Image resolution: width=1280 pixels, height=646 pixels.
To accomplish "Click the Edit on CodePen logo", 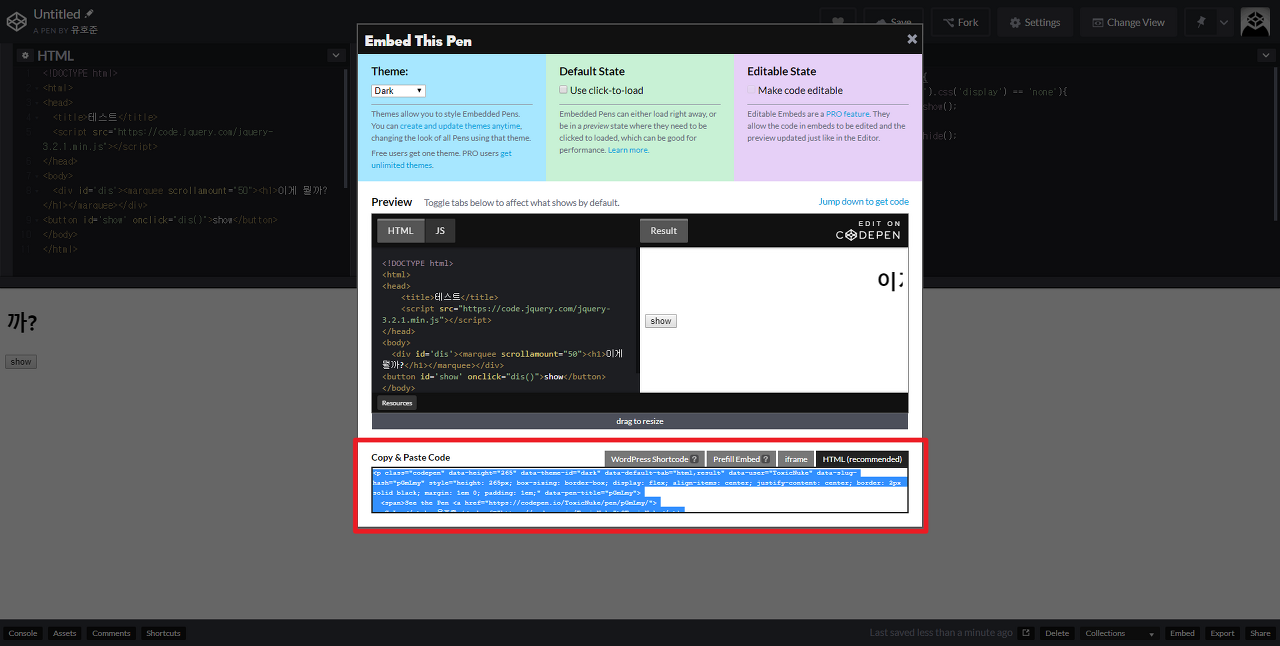I will click(x=868, y=230).
